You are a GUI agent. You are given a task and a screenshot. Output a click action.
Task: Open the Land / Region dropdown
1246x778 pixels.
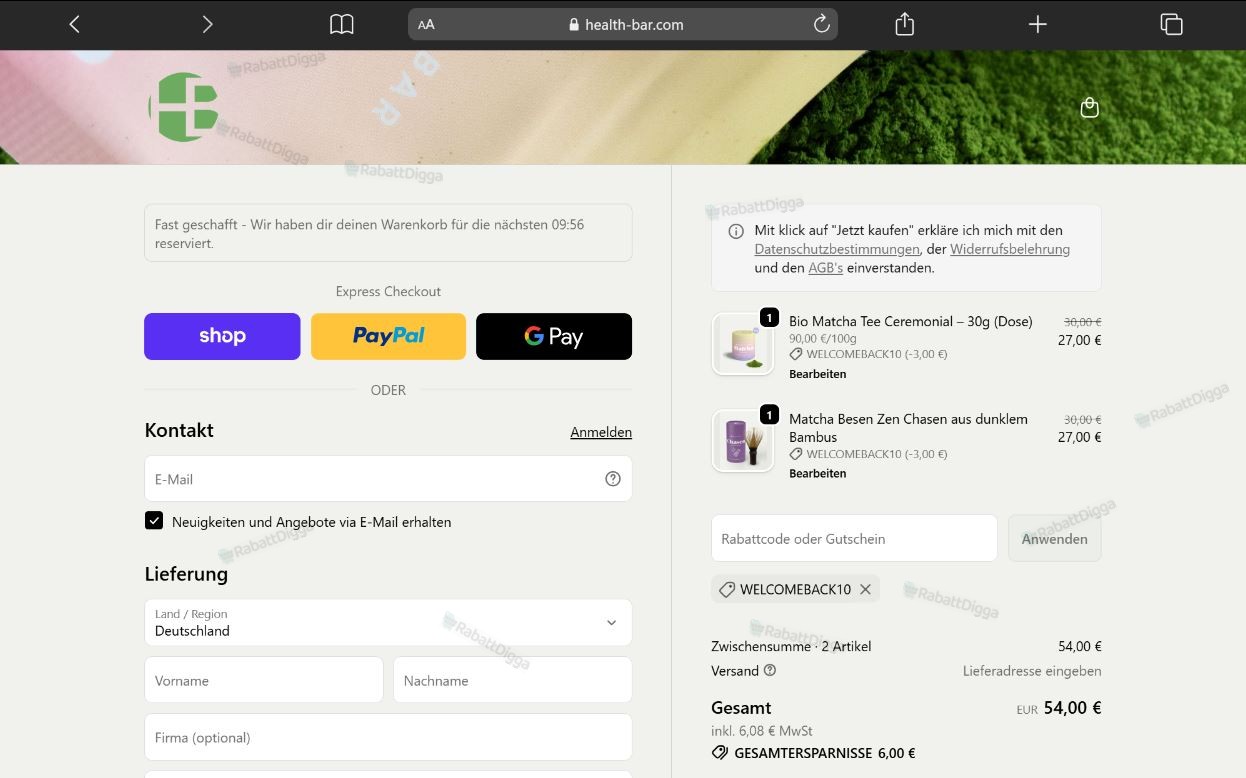click(x=388, y=622)
